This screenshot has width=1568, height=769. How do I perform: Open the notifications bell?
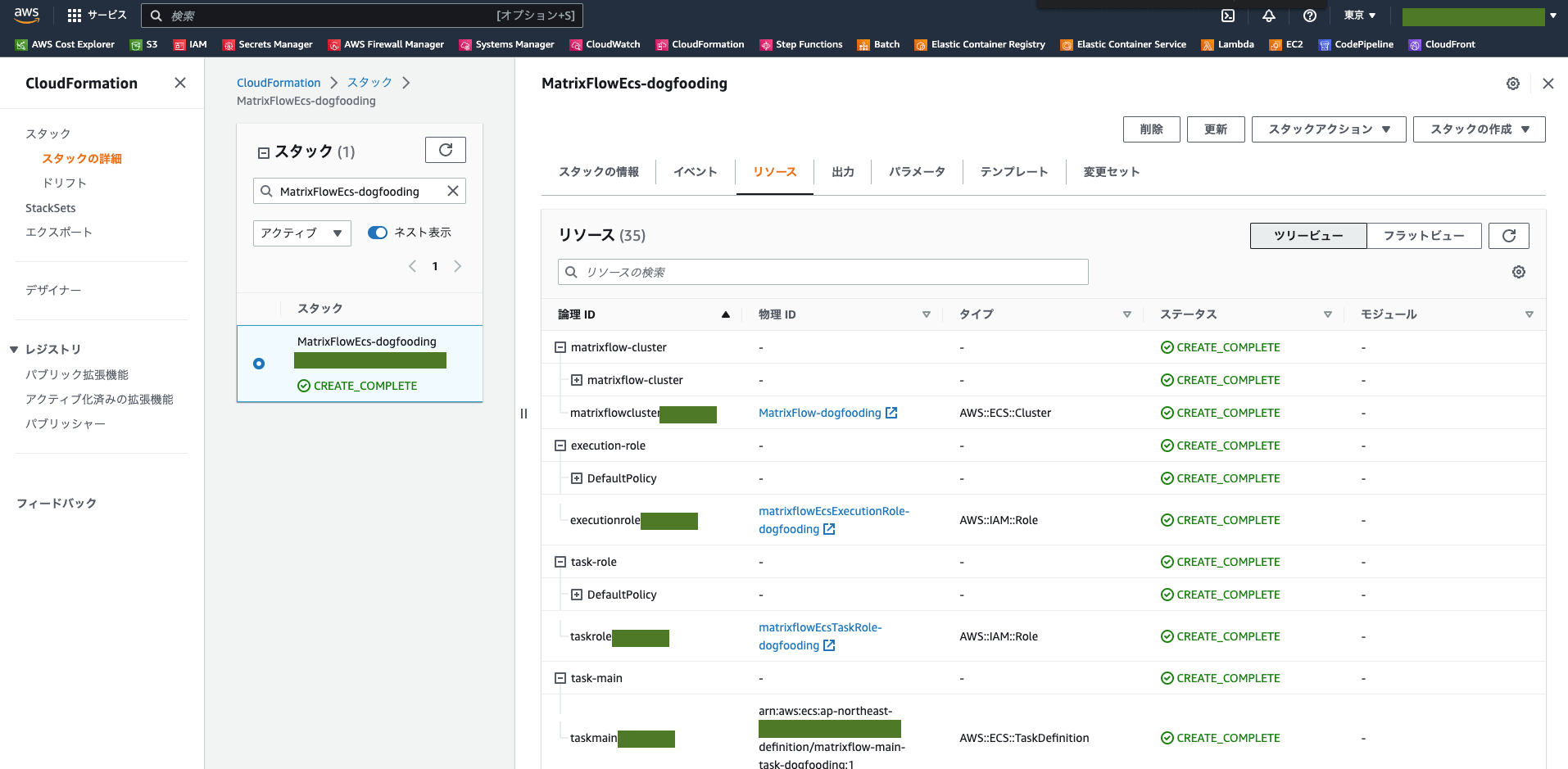(1269, 16)
